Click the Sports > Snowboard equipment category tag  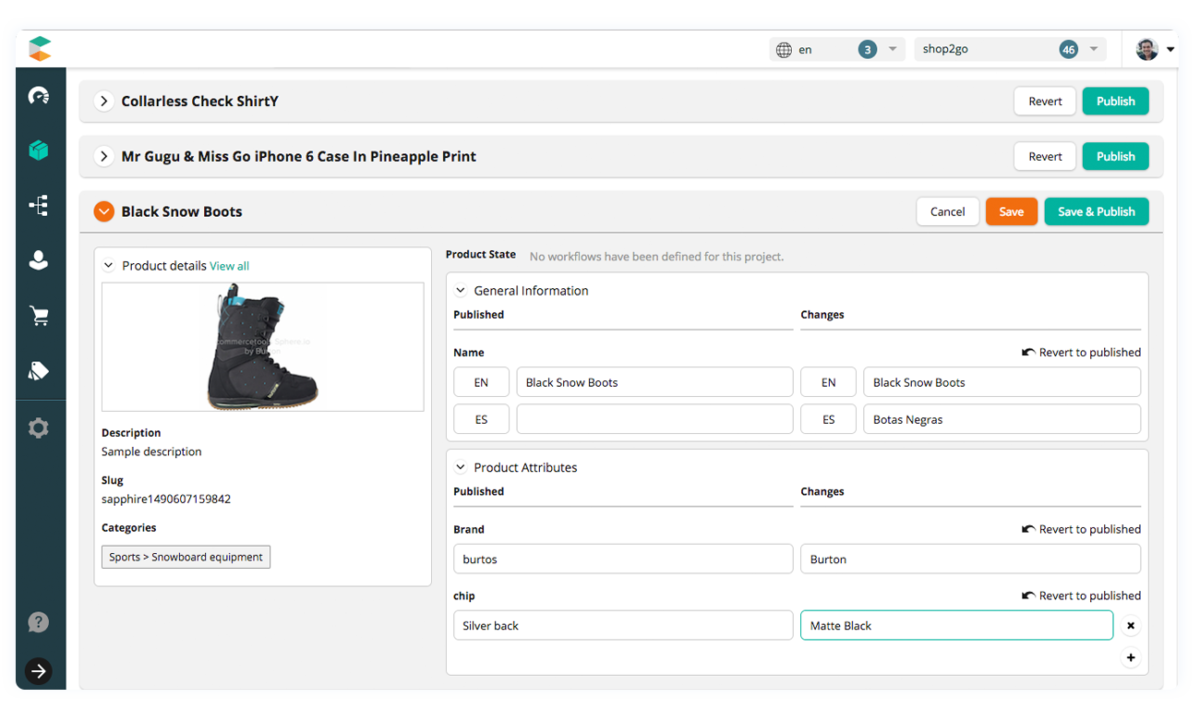[x=186, y=557]
